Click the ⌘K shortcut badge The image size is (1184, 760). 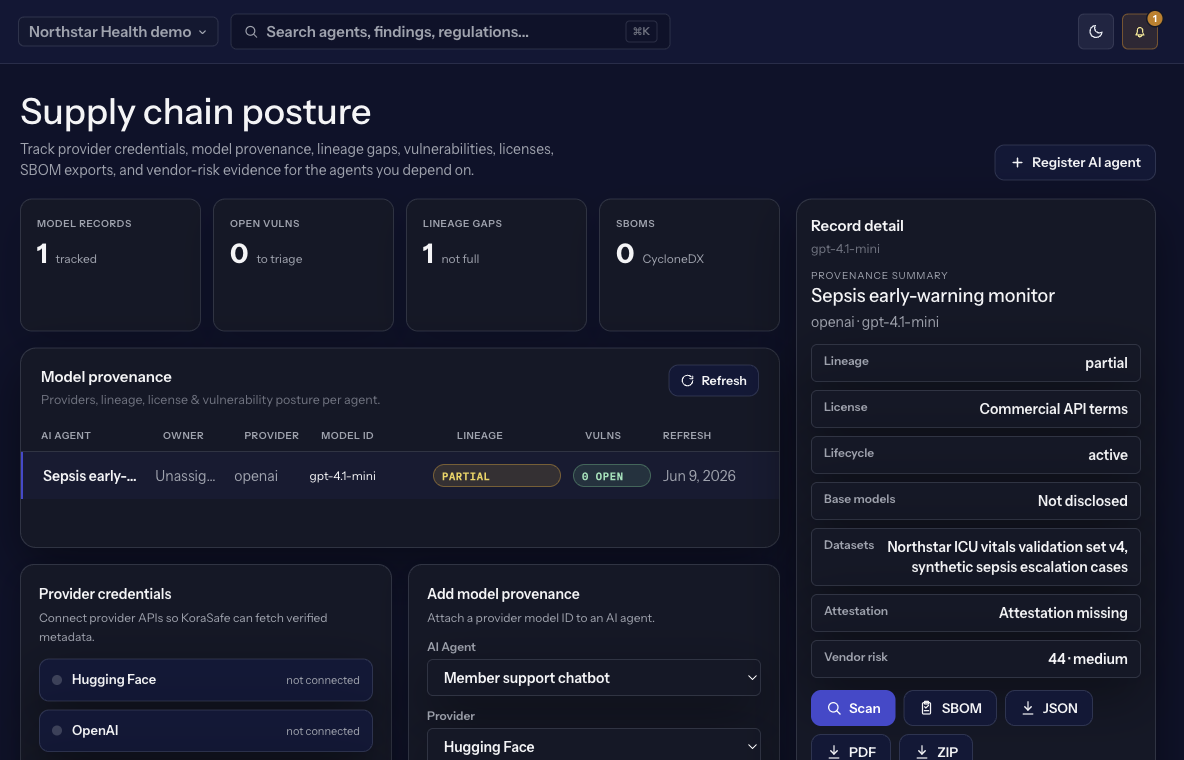pos(641,32)
